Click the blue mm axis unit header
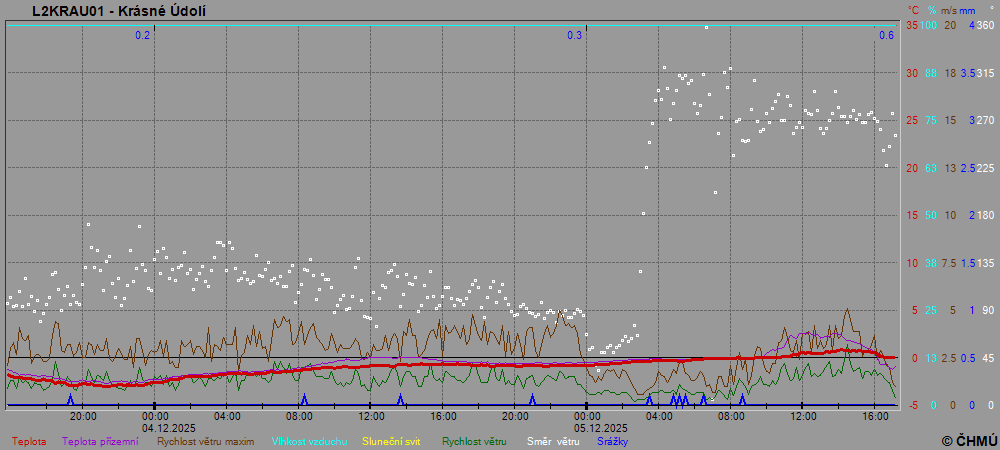The width and height of the screenshot is (1000, 450). pyautogui.click(x=967, y=10)
